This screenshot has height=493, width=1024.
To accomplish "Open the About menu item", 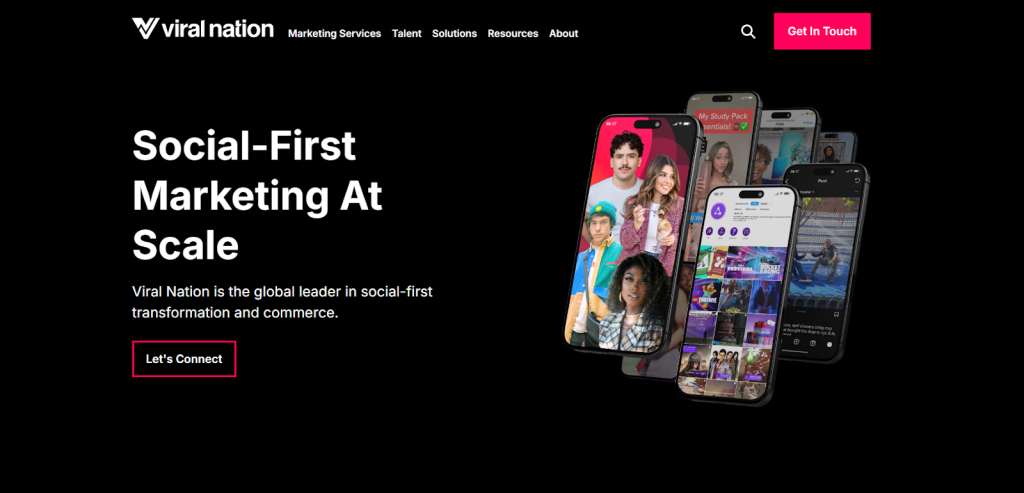I will (x=564, y=33).
